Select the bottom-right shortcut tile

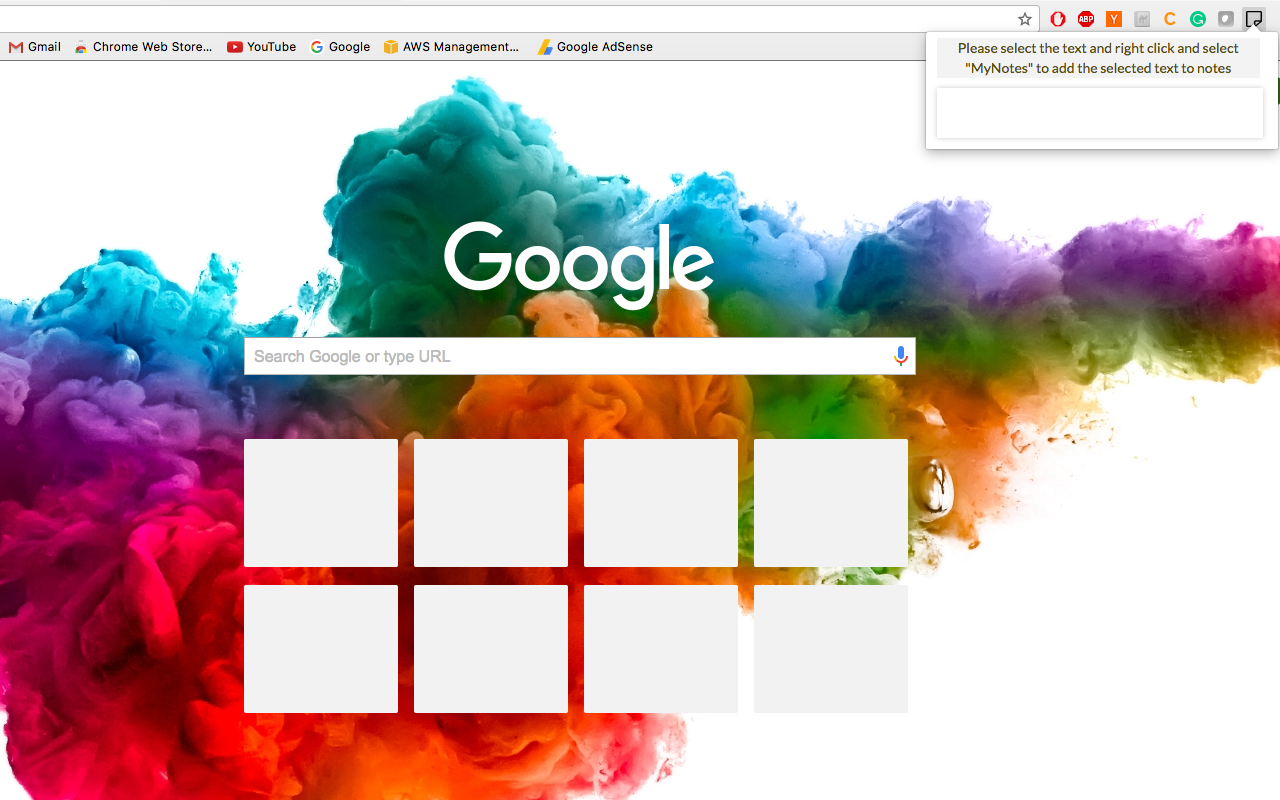830,648
